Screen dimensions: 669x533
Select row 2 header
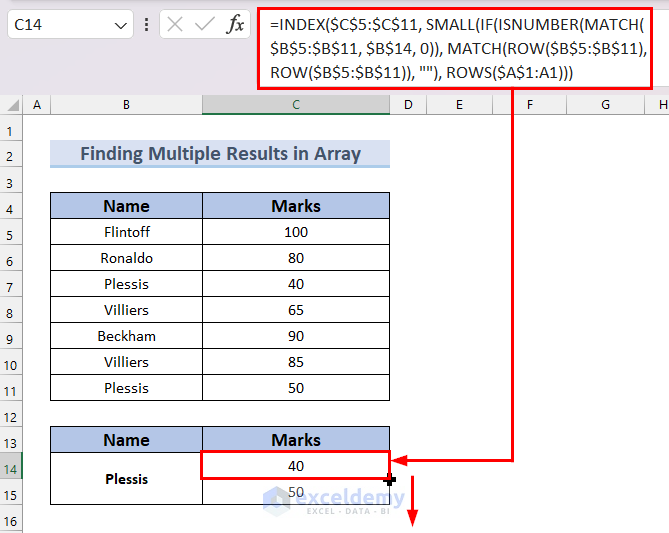tap(11, 156)
